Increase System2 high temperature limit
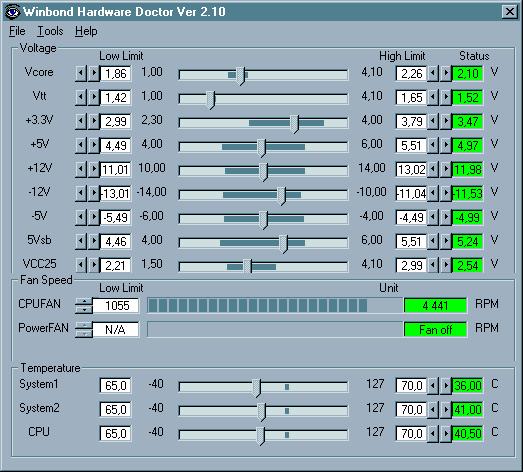 446,410
